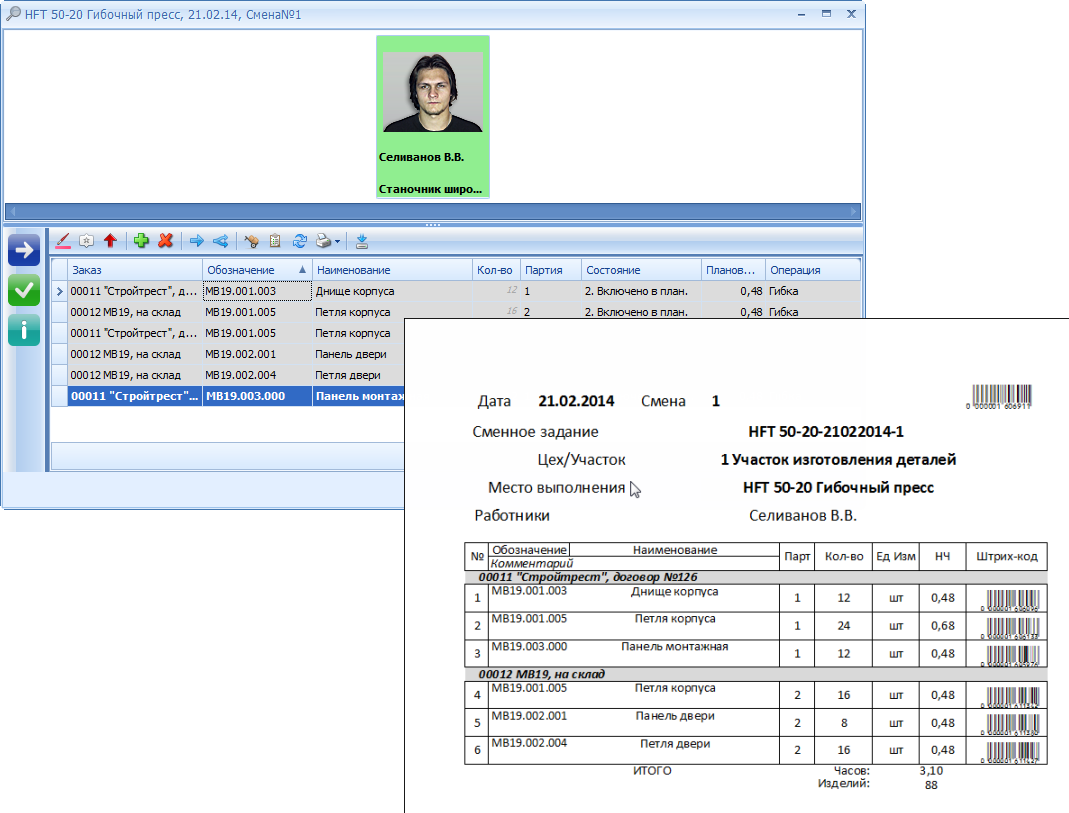
Task: Click the large green checkmark side button
Action: (24, 290)
